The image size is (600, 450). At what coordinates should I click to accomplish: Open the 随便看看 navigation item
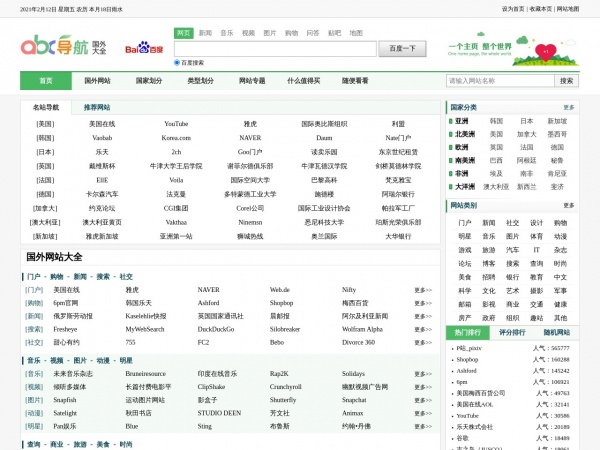click(355, 81)
